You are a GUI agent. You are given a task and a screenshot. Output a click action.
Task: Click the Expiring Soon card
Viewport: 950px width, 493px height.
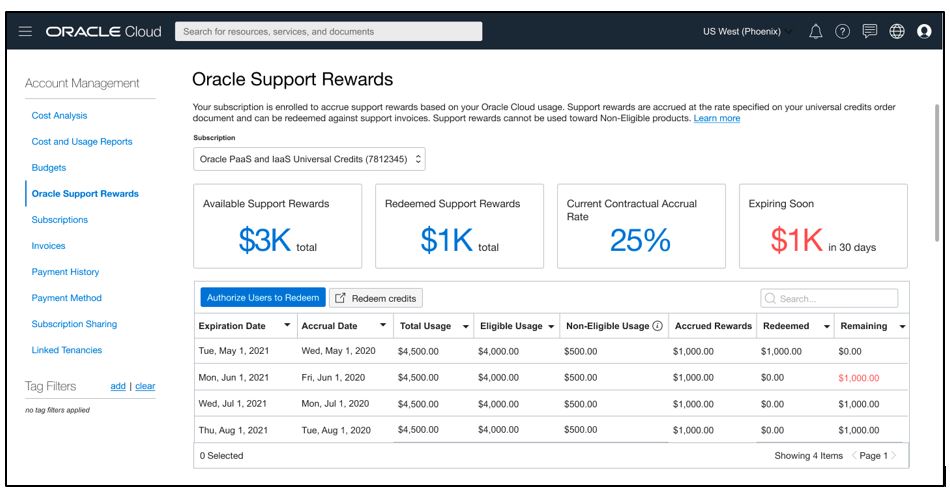[823, 226]
